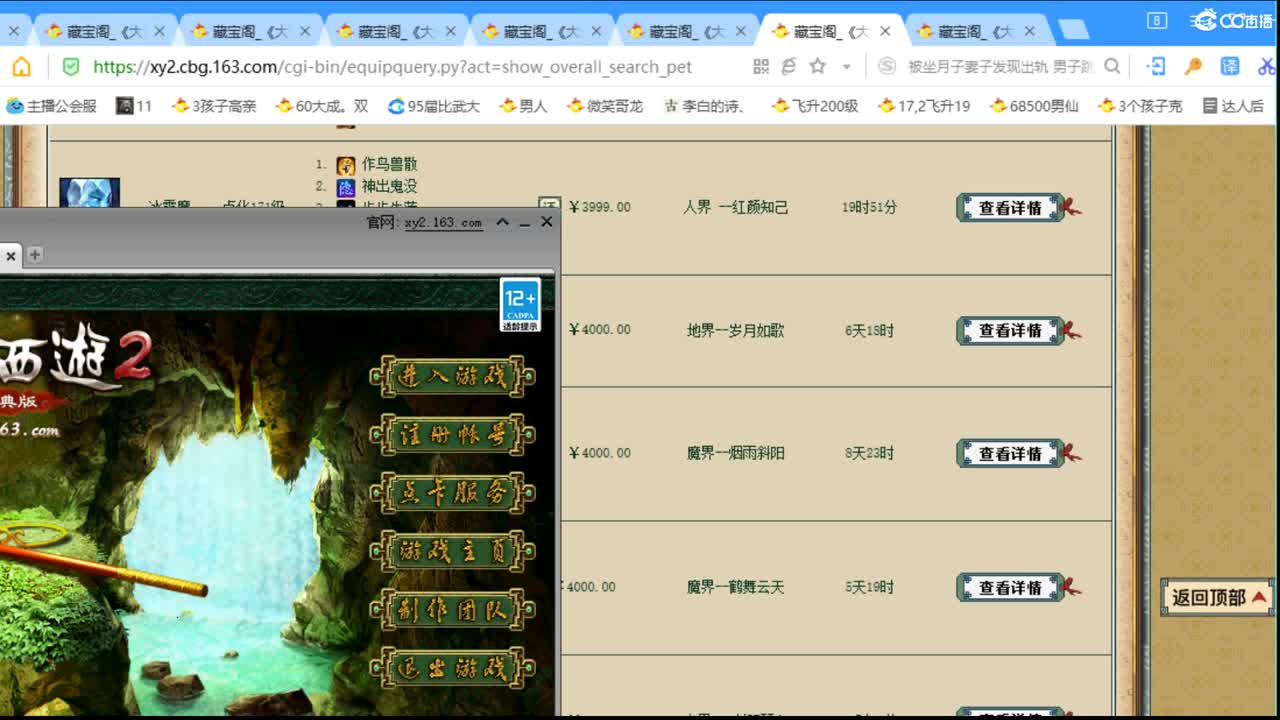
Task: Open the xy2.163.com official site link
Action: click(444, 223)
